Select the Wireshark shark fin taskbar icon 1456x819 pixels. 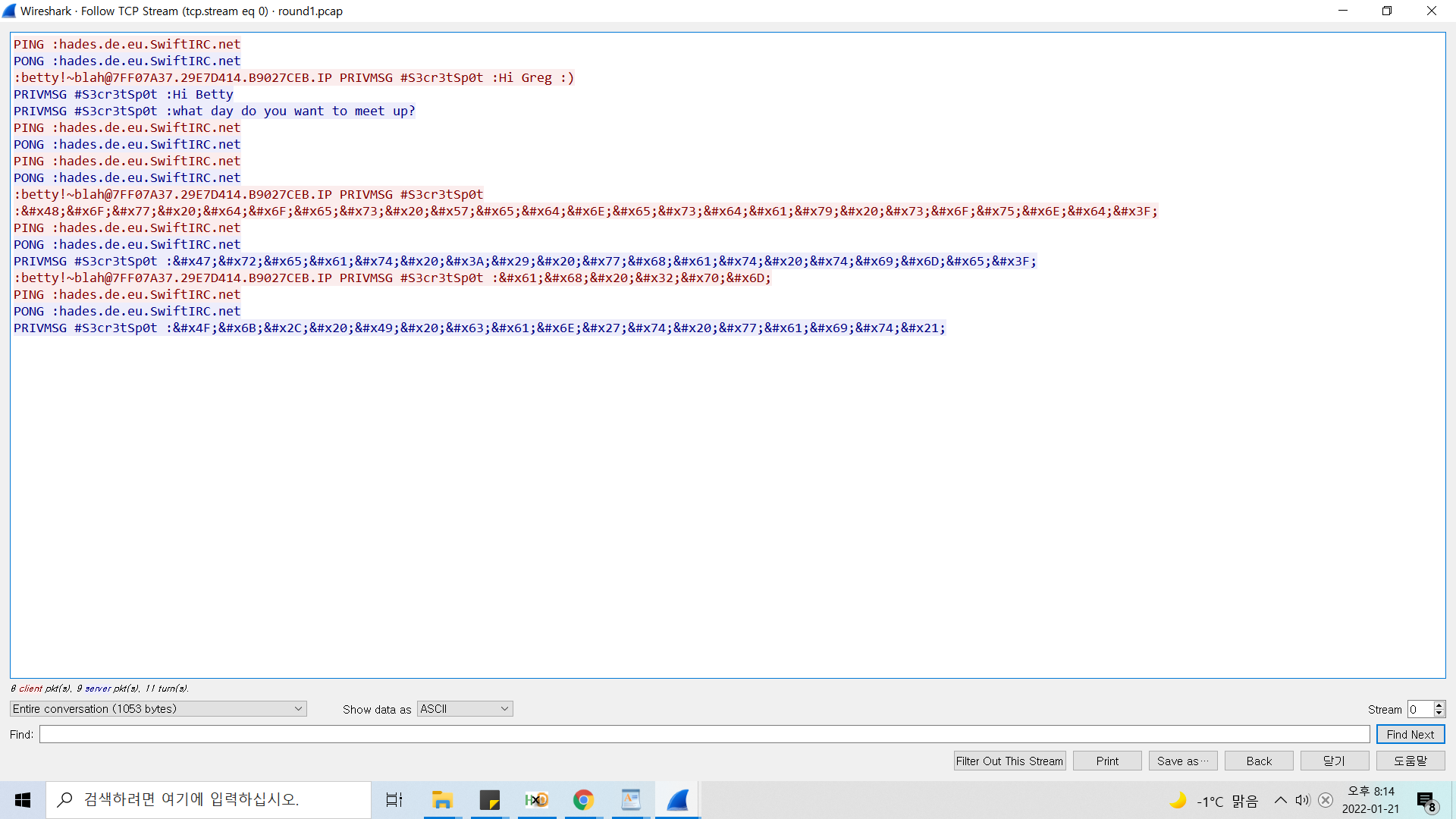[678, 800]
